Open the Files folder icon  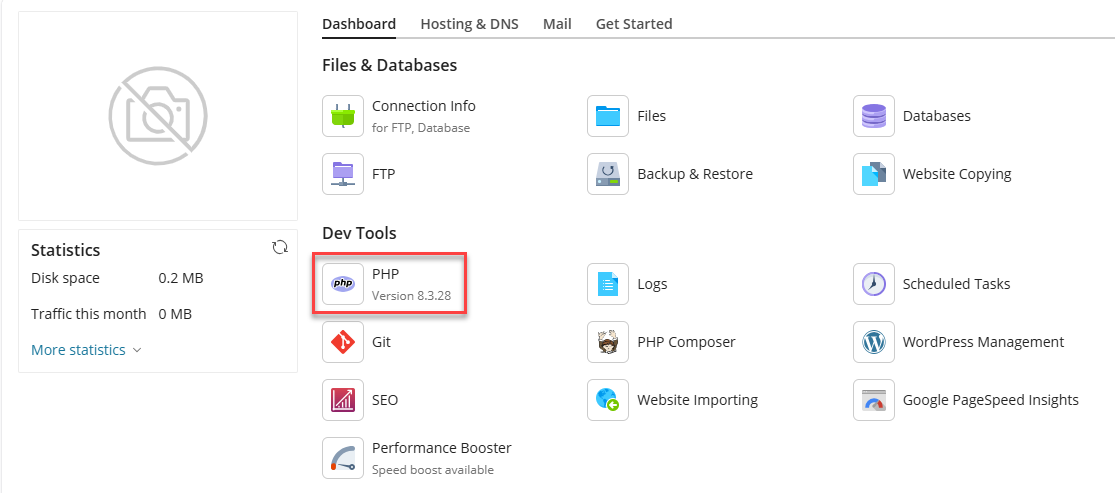pyautogui.click(x=608, y=116)
